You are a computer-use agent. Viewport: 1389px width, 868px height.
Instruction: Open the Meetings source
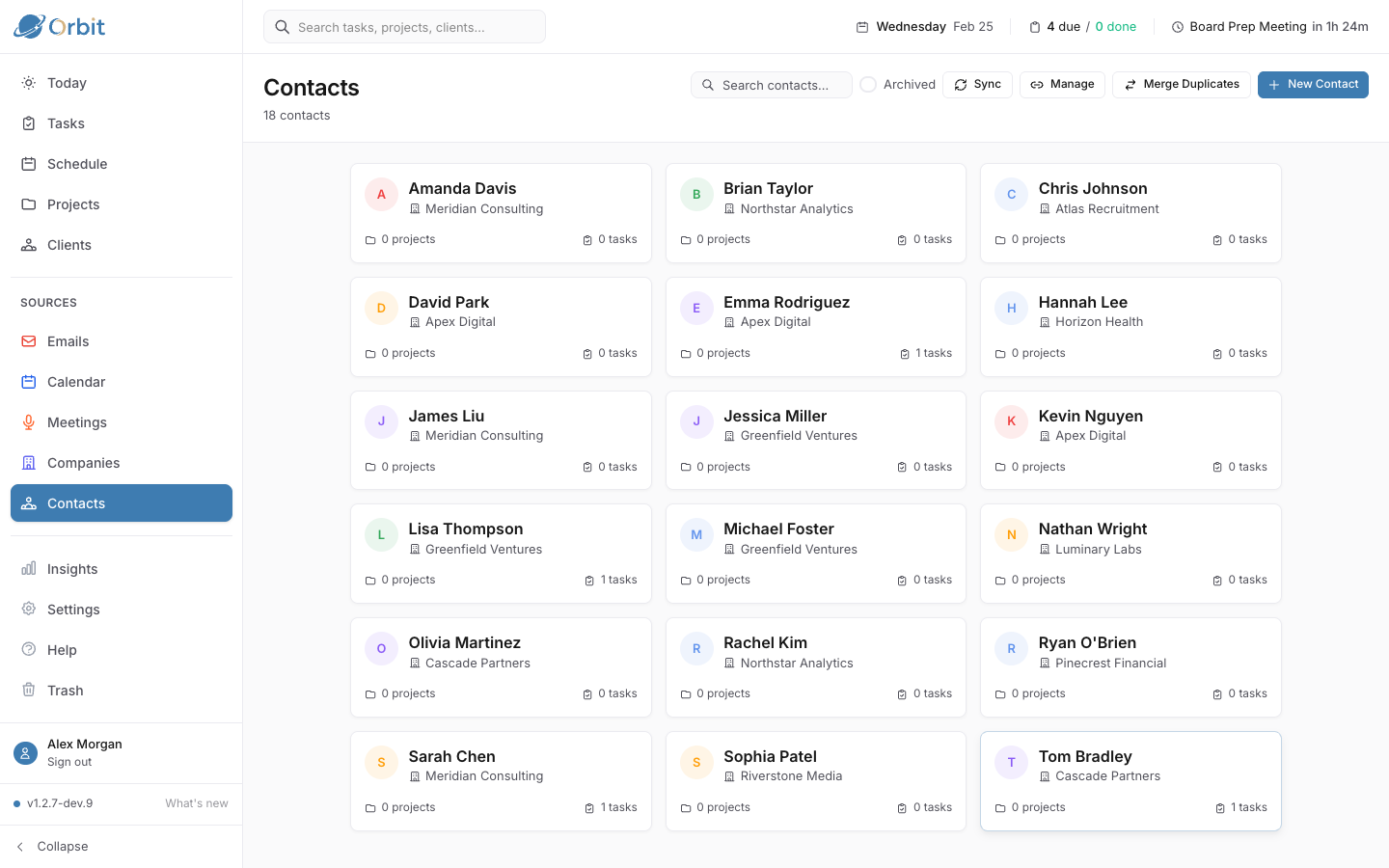tap(76, 421)
